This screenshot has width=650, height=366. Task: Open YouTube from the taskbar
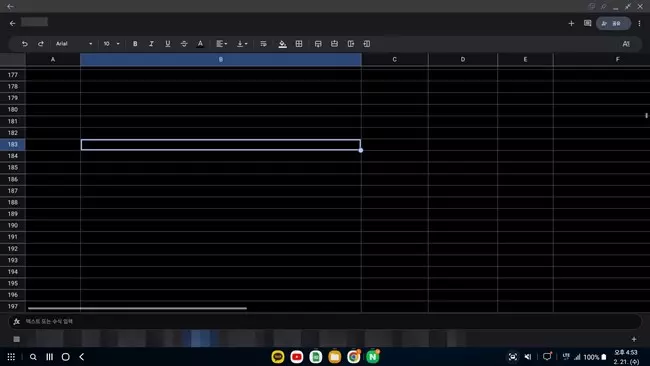click(297, 357)
